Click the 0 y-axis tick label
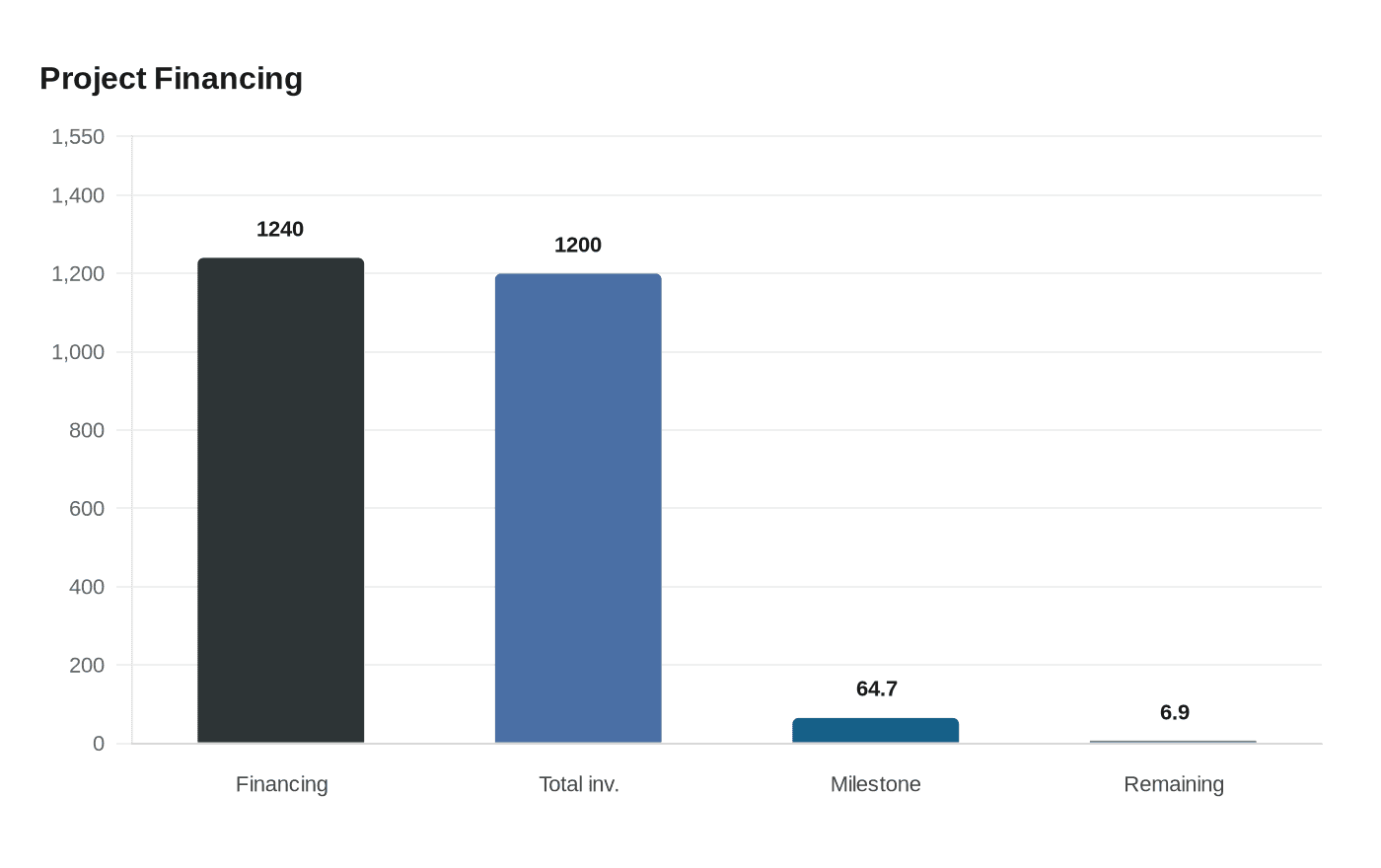The height and width of the screenshot is (868, 1381). (x=99, y=744)
